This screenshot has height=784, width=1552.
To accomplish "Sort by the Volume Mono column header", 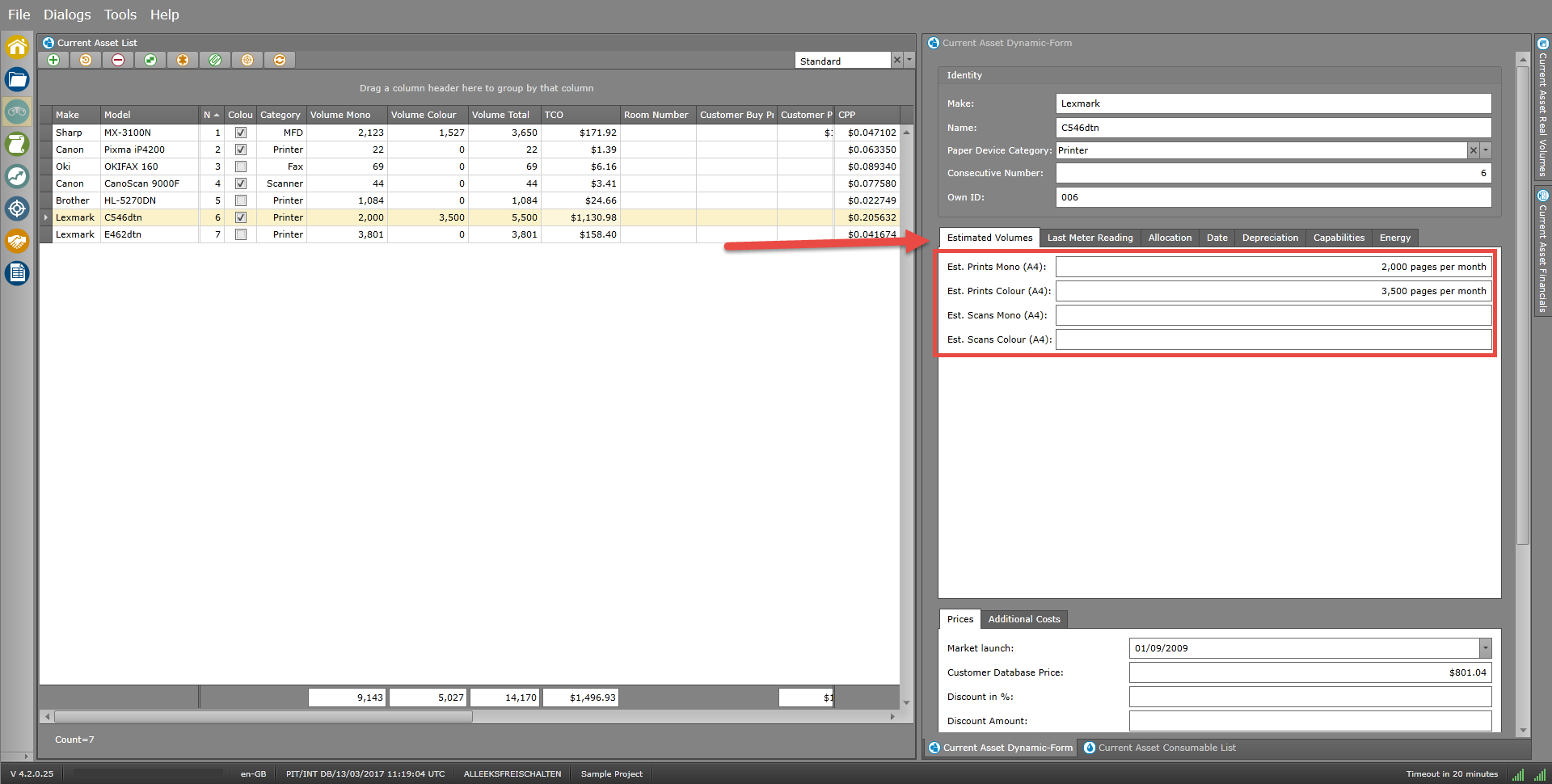I will (347, 115).
